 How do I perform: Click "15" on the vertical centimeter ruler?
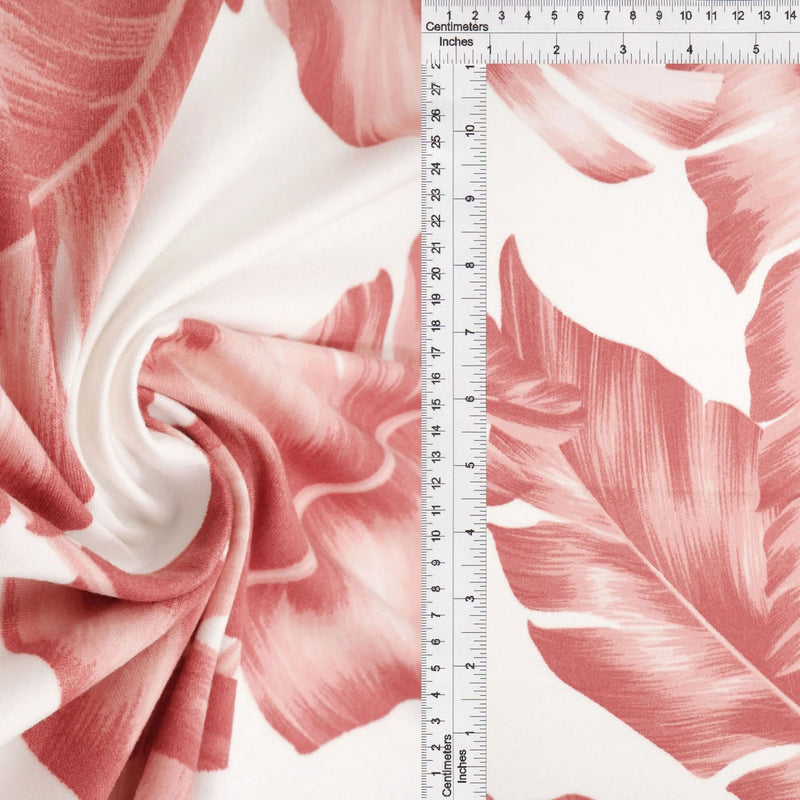[437, 405]
